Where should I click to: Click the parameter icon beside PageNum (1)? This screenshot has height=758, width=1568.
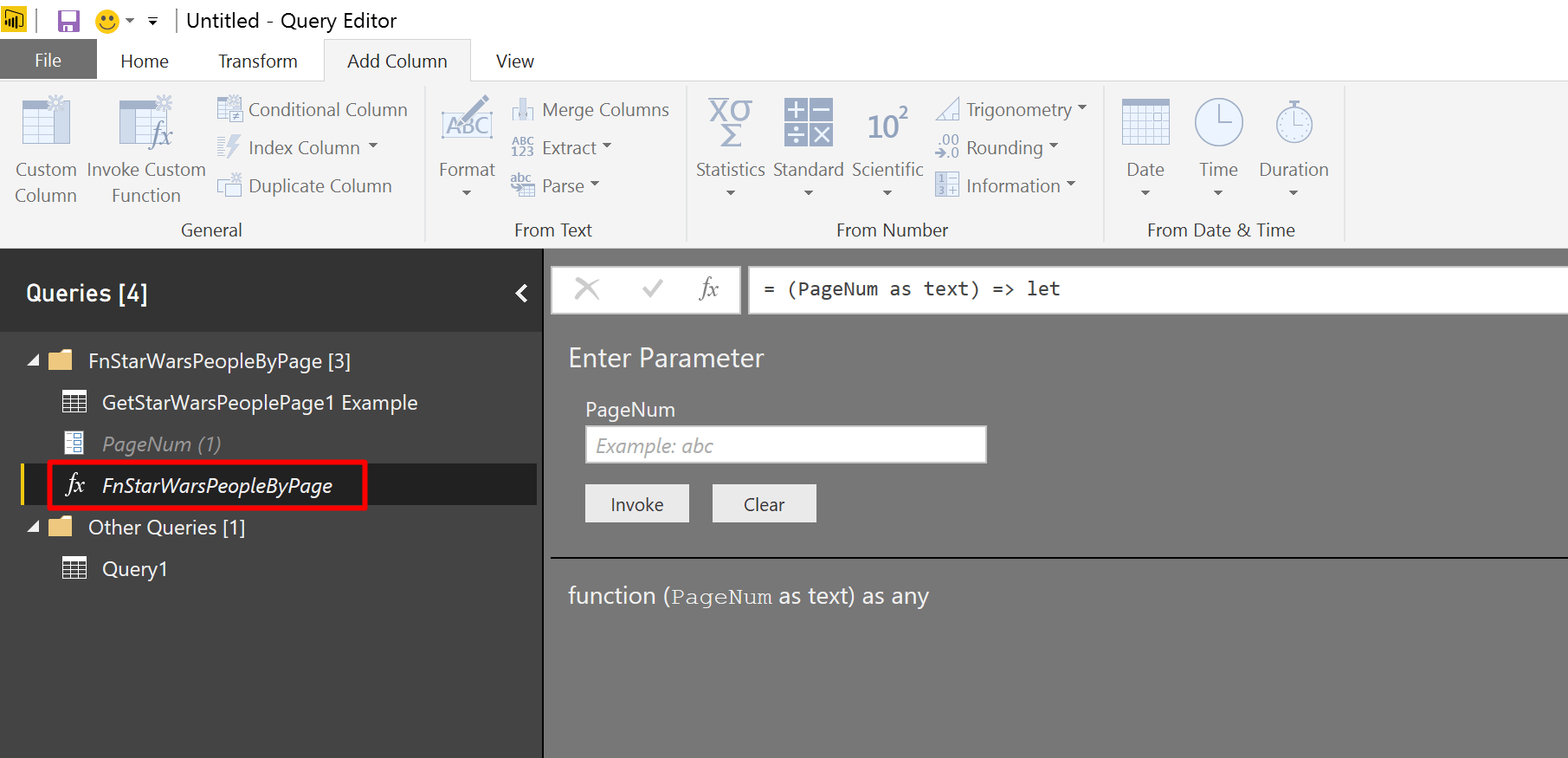click(74, 444)
